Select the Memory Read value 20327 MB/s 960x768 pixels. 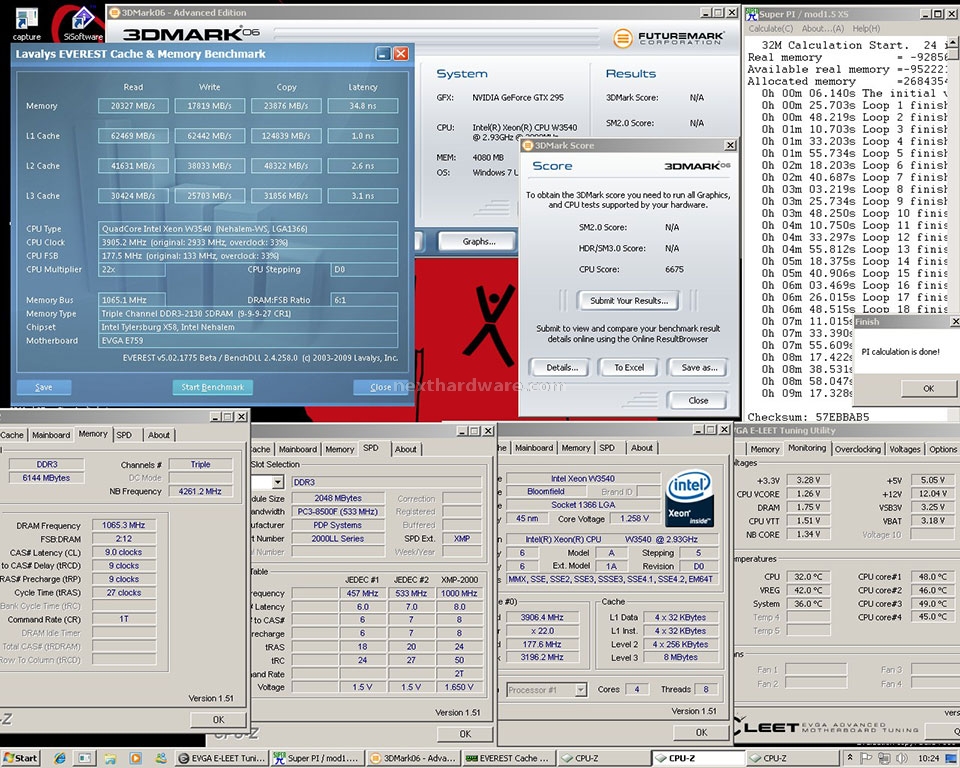pos(133,106)
